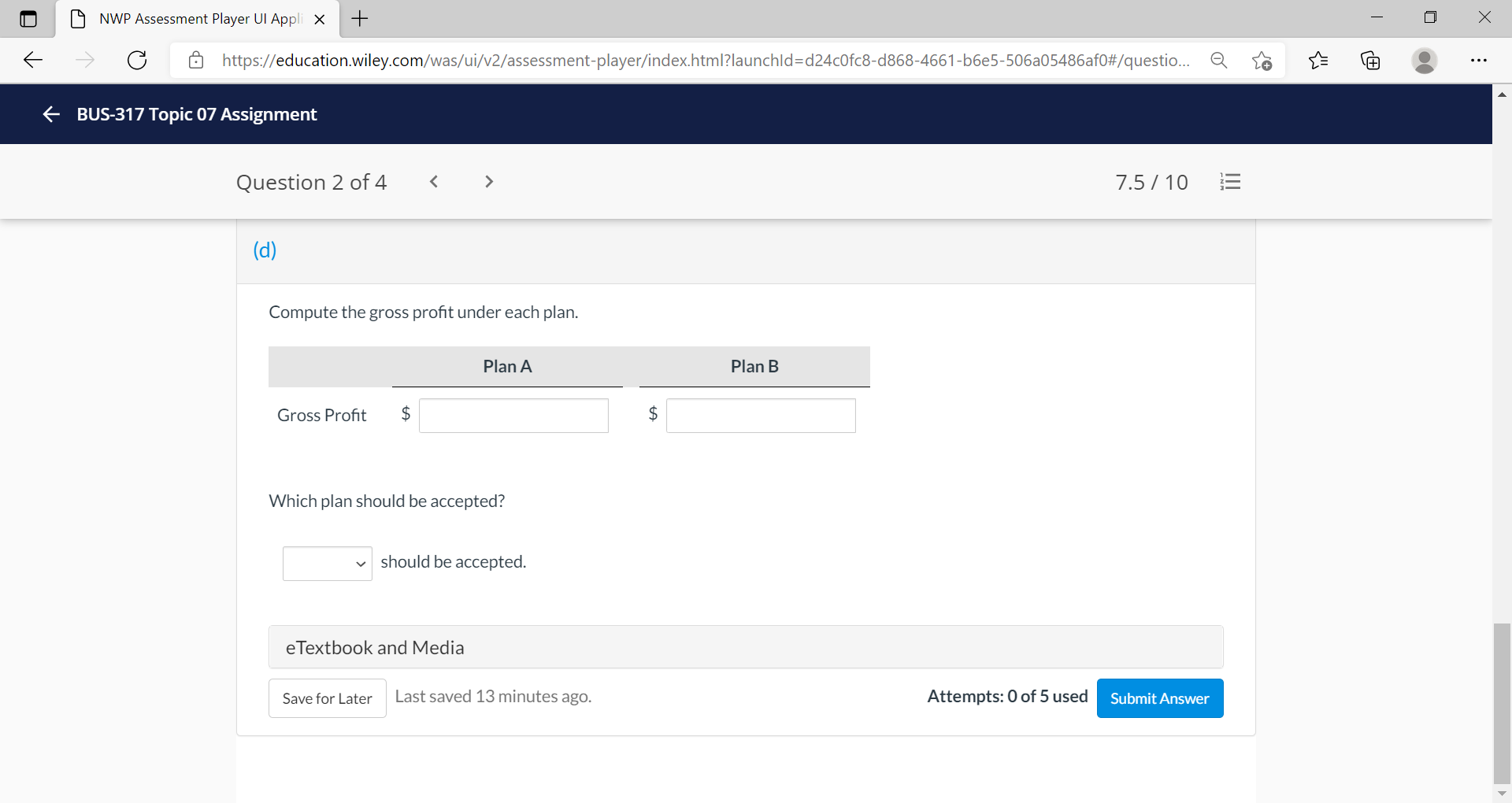The image size is (1512, 803).
Task: Click the browser forward arrow
Action: [85, 60]
